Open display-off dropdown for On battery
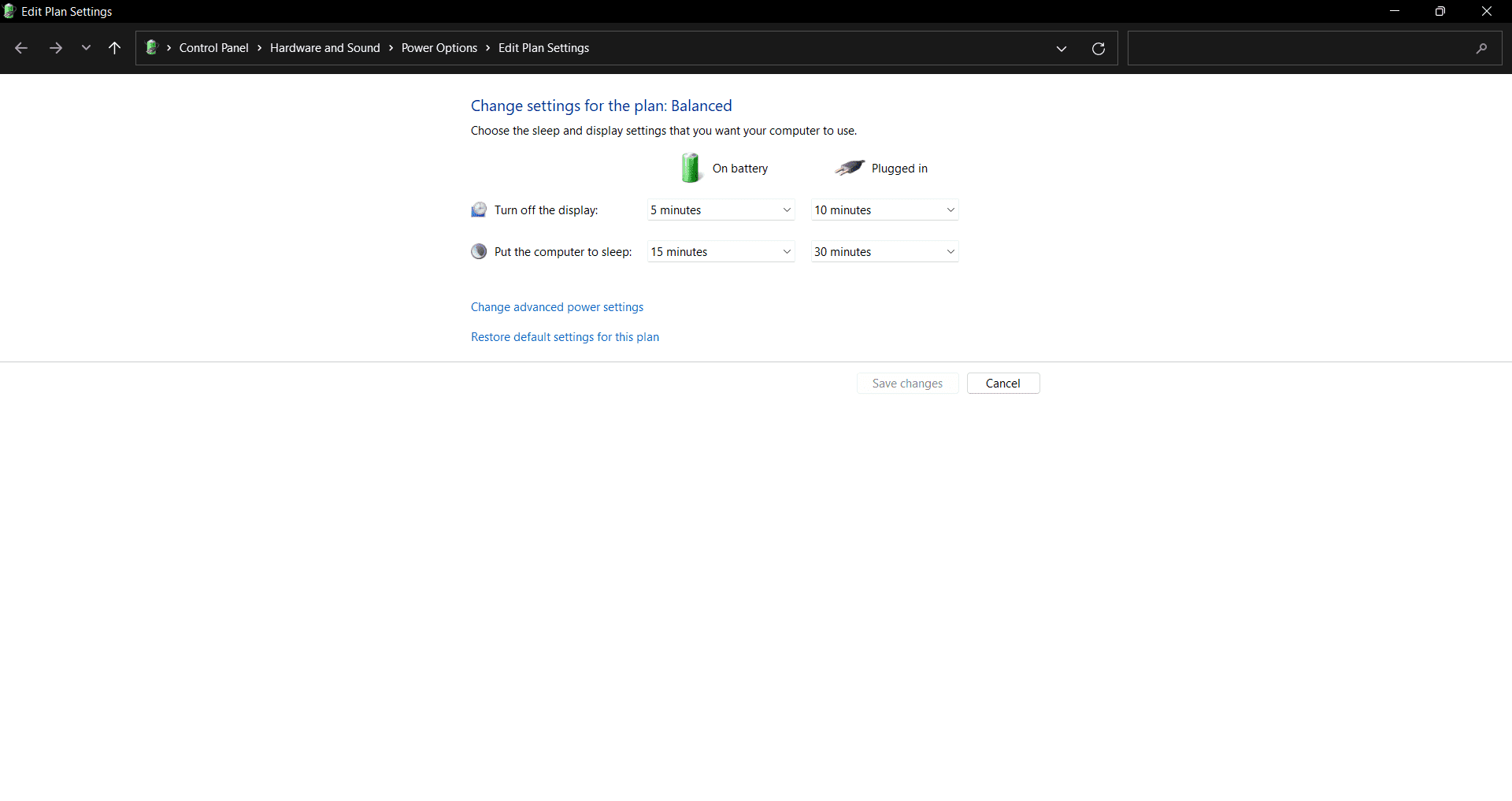 point(721,210)
